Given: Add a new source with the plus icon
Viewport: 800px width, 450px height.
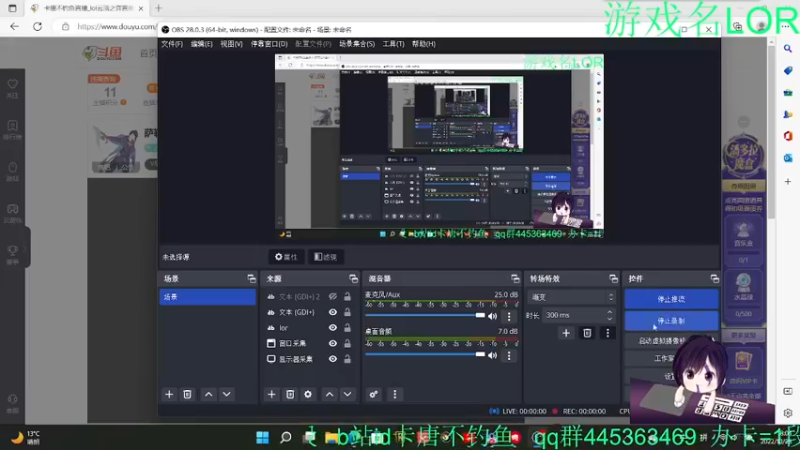Looking at the screenshot, I should tap(271, 394).
